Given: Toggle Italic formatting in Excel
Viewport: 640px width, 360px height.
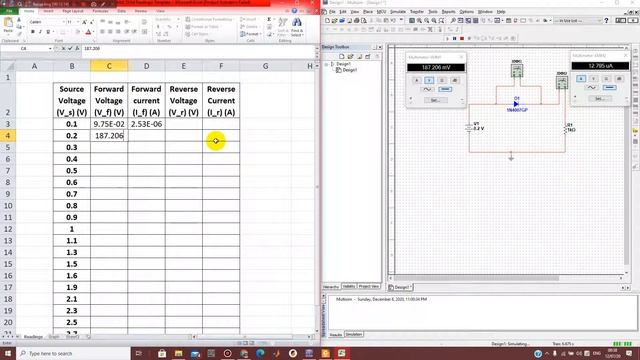Looking at the screenshot, I should (40, 32).
